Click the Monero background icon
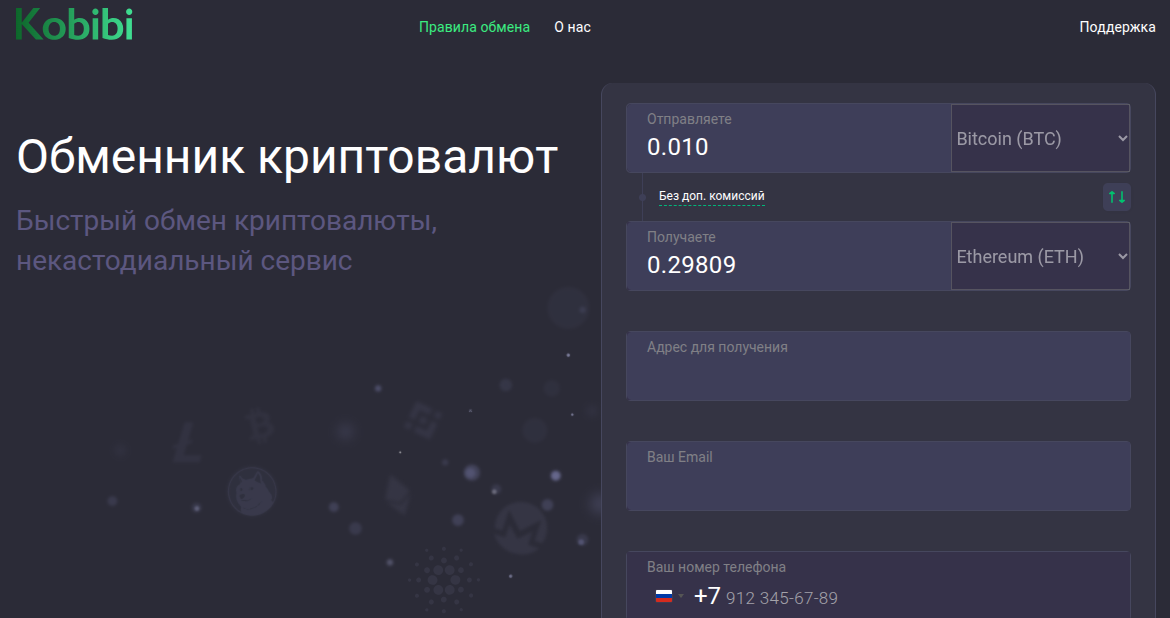Image resolution: width=1170 pixels, height=618 pixels. tap(520, 527)
